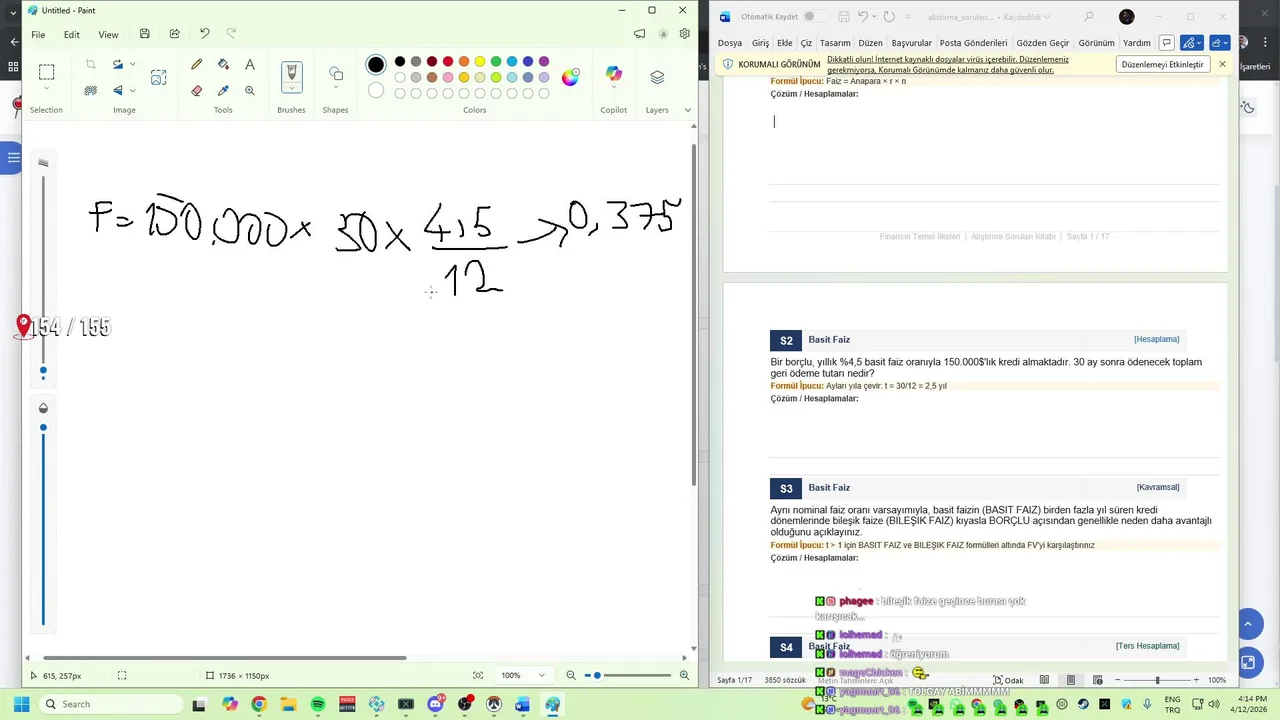
Task: Click the Odak focus mode icon in Word
Action: click(1008, 680)
